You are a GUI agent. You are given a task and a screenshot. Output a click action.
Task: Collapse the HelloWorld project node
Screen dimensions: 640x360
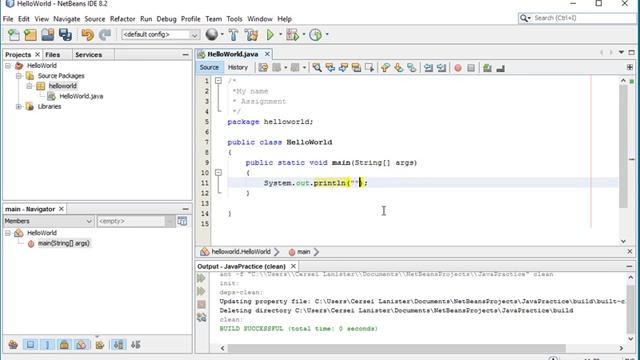click(8, 65)
